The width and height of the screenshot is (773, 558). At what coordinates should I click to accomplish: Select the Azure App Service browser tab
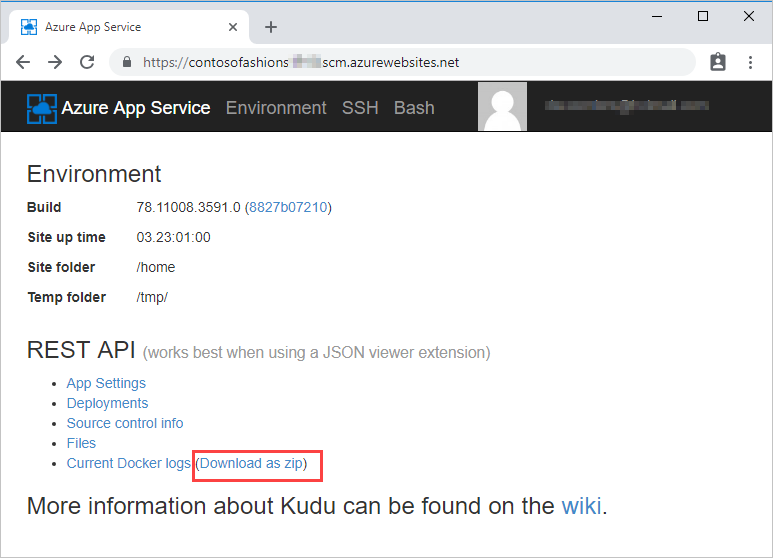point(128,27)
